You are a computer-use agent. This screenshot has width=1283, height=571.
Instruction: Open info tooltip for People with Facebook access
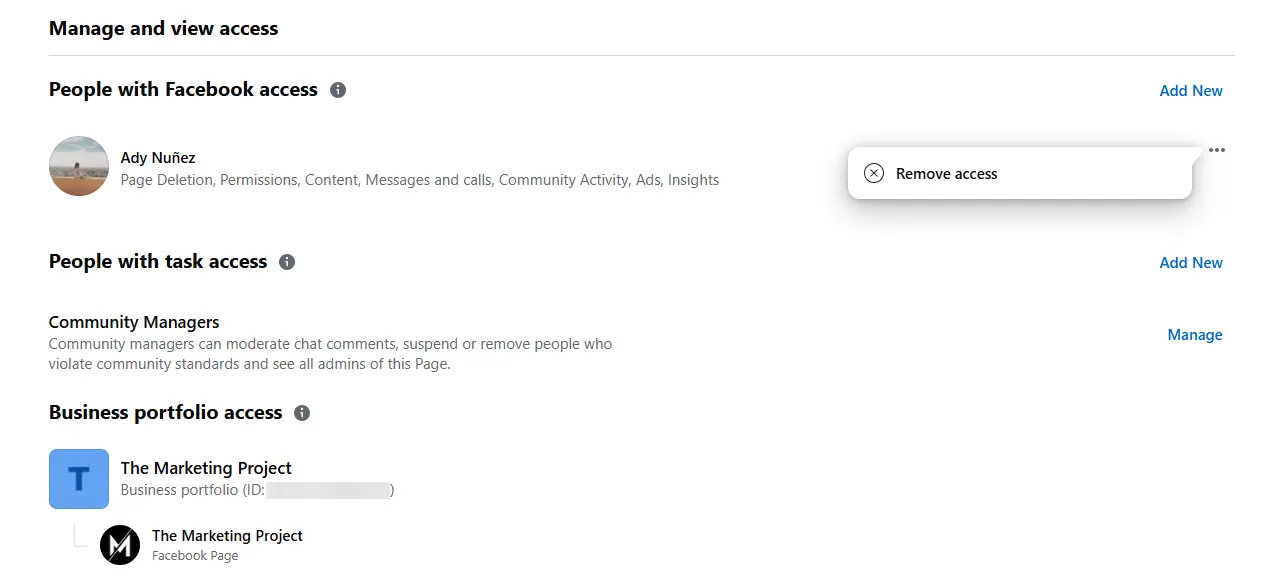click(x=338, y=90)
